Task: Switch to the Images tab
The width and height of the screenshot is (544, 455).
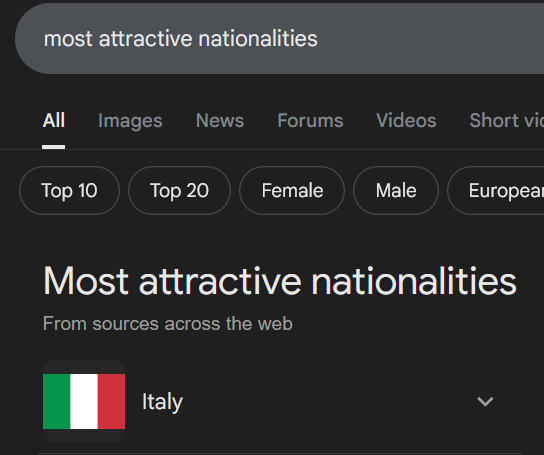Action: 130,121
